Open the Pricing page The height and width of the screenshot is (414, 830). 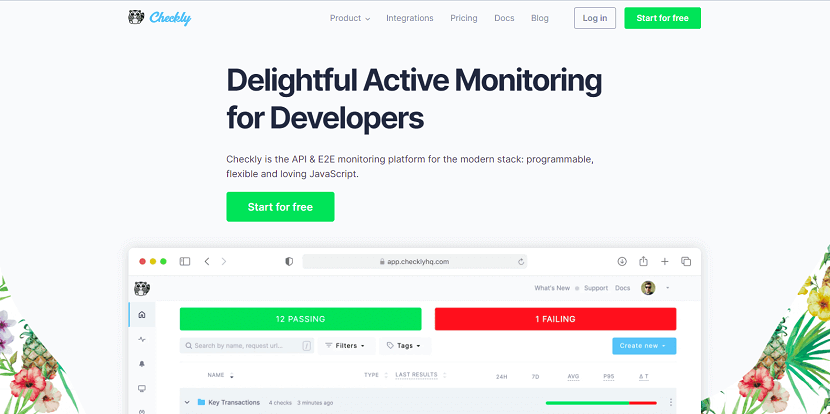pos(464,18)
